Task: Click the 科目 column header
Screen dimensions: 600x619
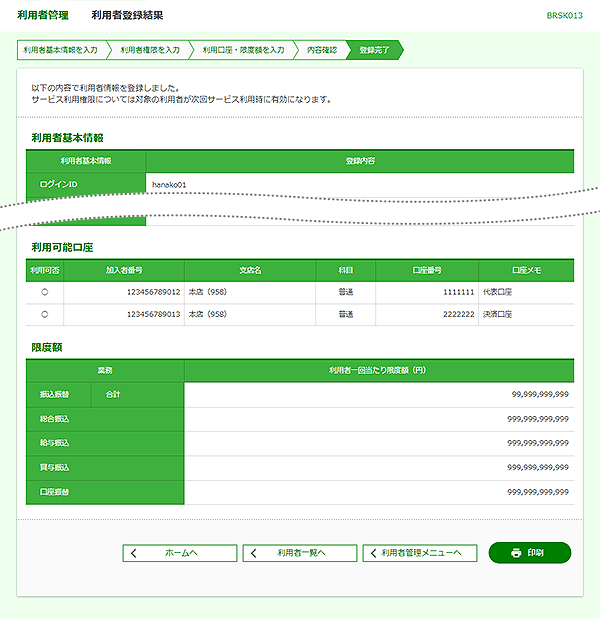Action: click(345, 270)
